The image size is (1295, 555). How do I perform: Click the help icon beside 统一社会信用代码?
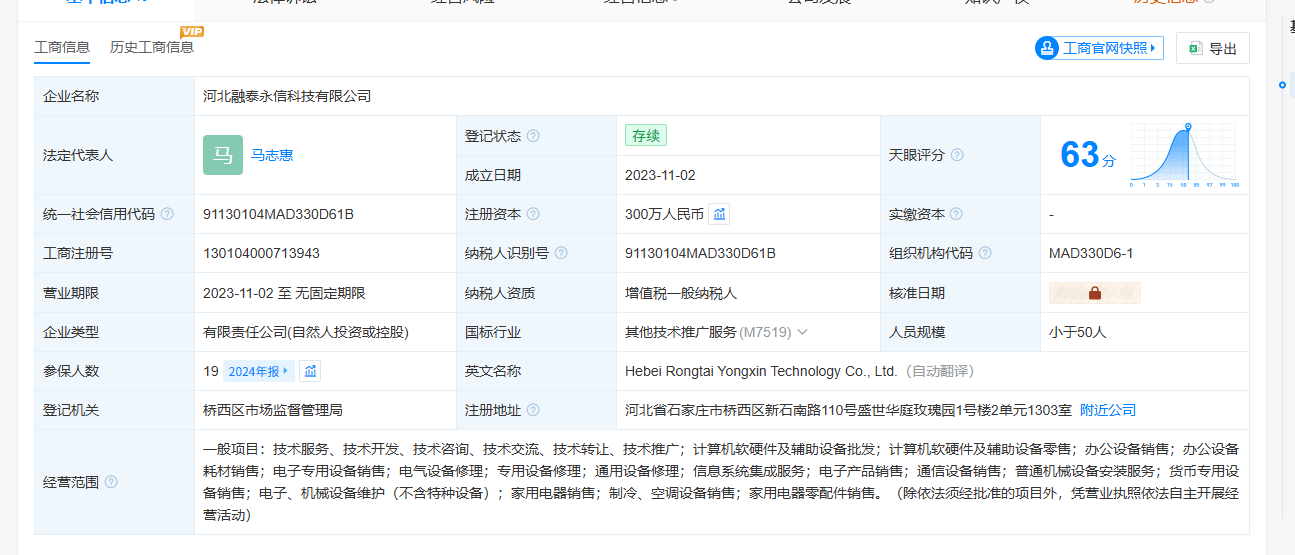point(167,214)
